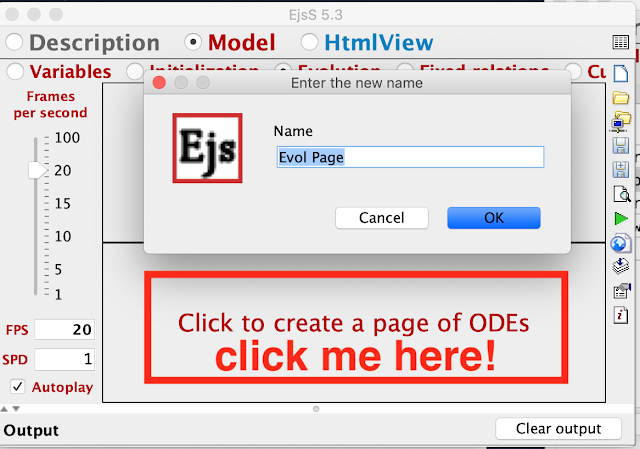Click the New simulation page icon
Viewport: 640px width, 449px height.
coord(621,74)
